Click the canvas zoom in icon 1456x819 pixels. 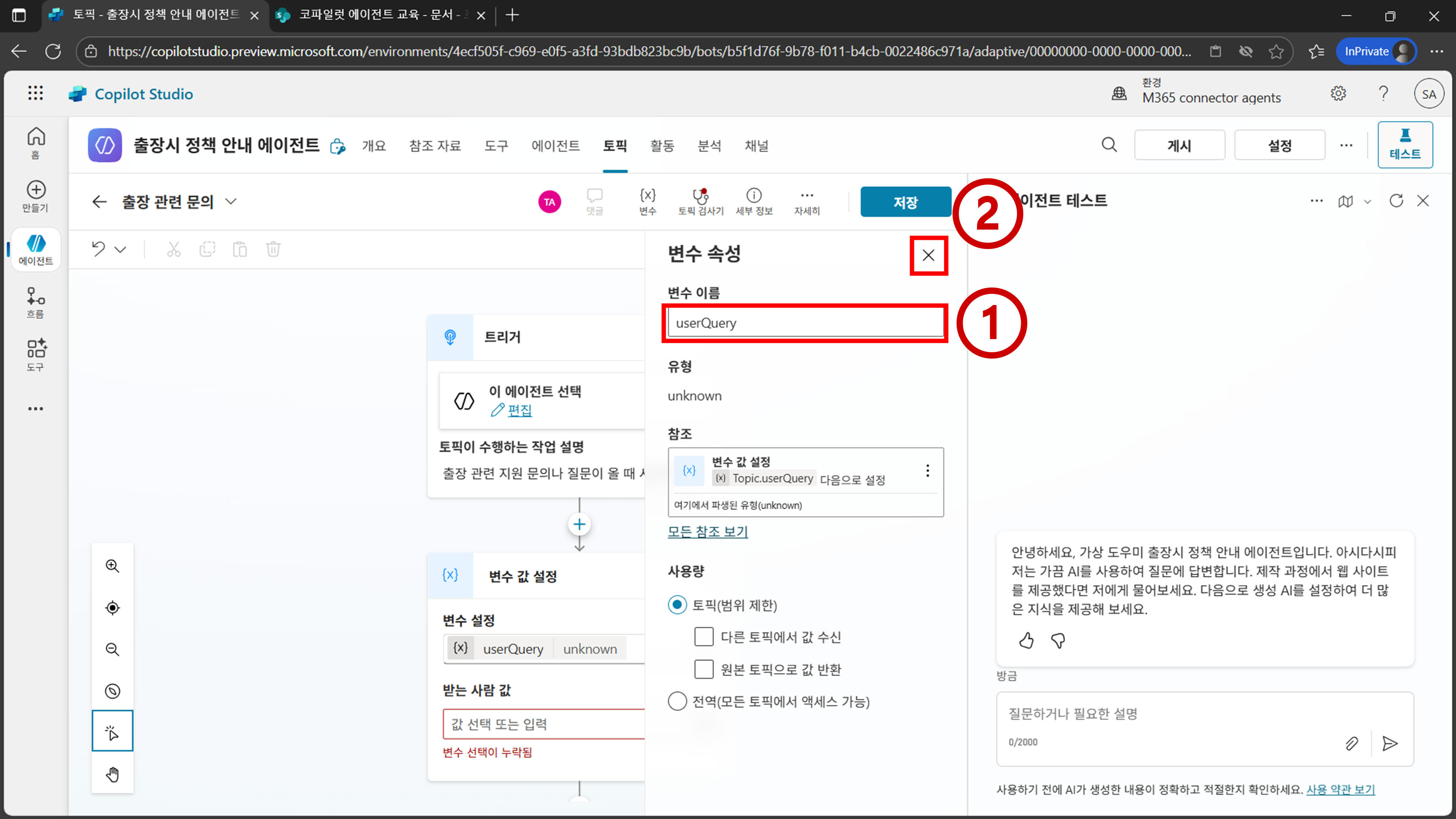[112, 566]
